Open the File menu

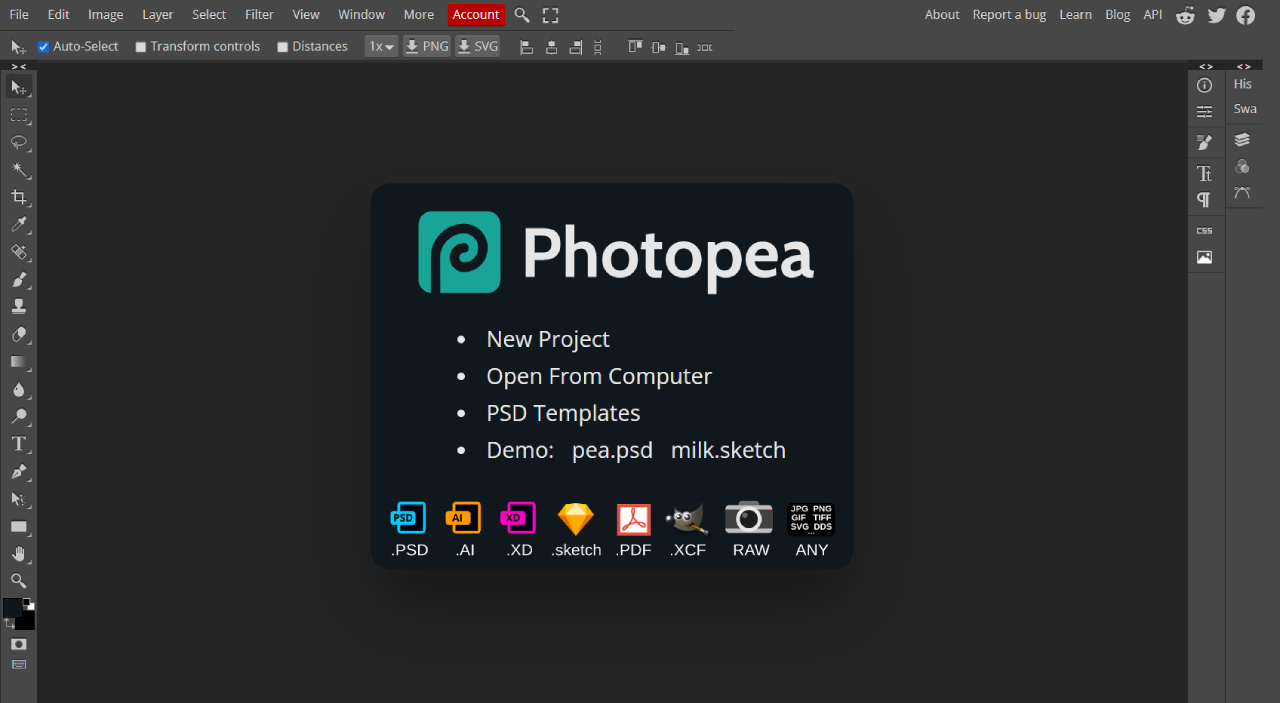point(19,15)
